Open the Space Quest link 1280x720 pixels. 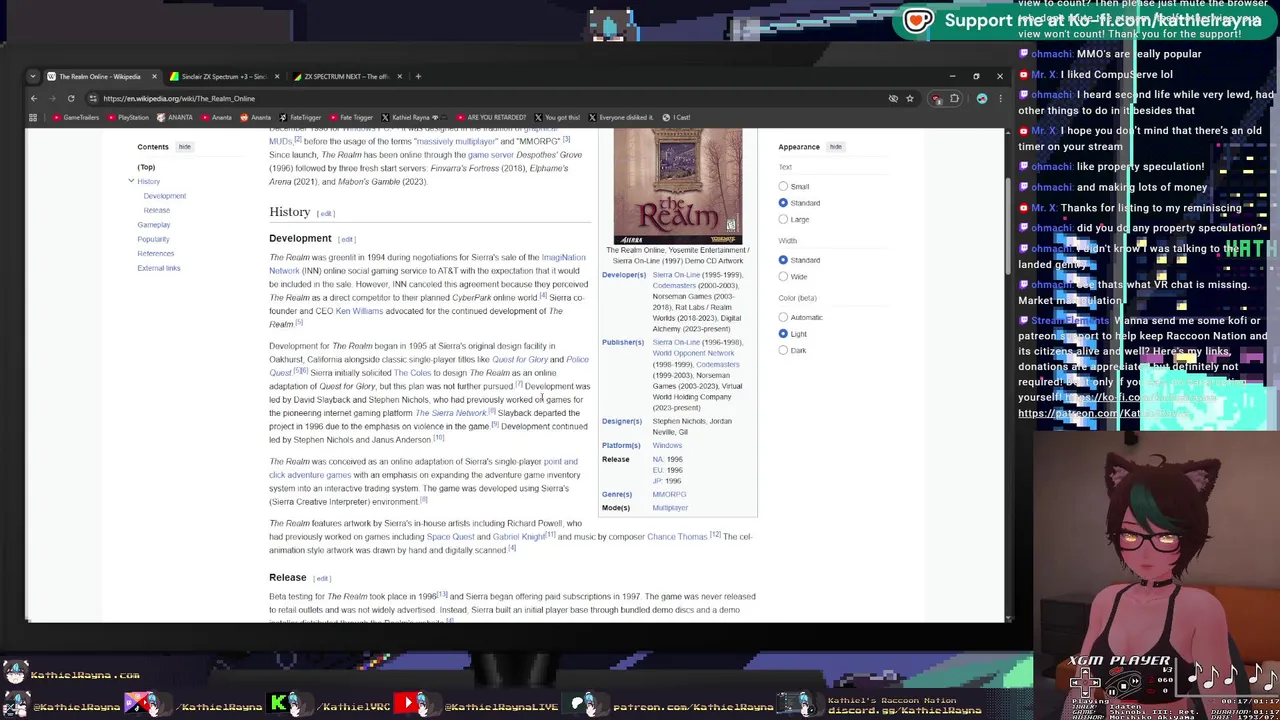pyautogui.click(x=450, y=537)
